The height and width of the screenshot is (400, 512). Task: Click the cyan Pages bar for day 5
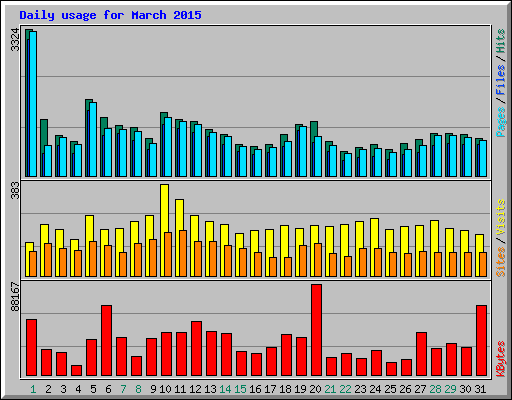(93, 139)
